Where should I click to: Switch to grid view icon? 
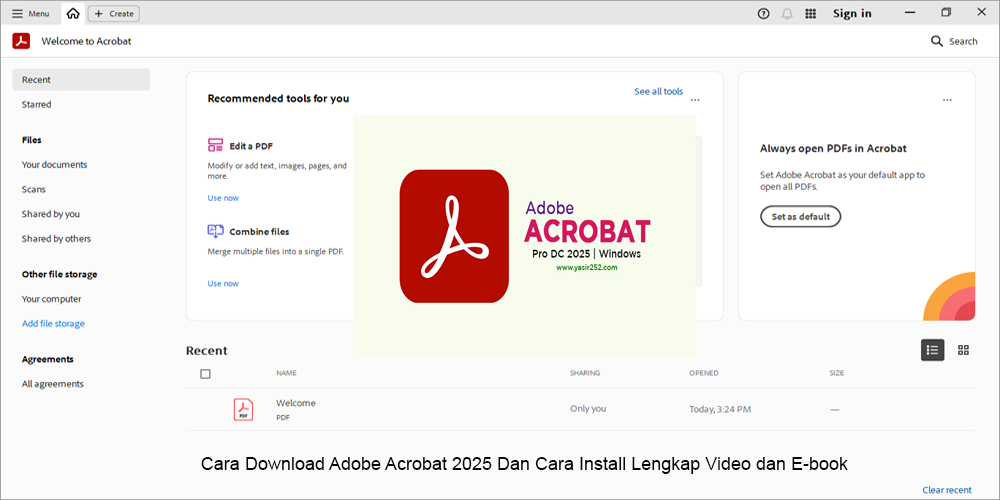click(x=963, y=349)
